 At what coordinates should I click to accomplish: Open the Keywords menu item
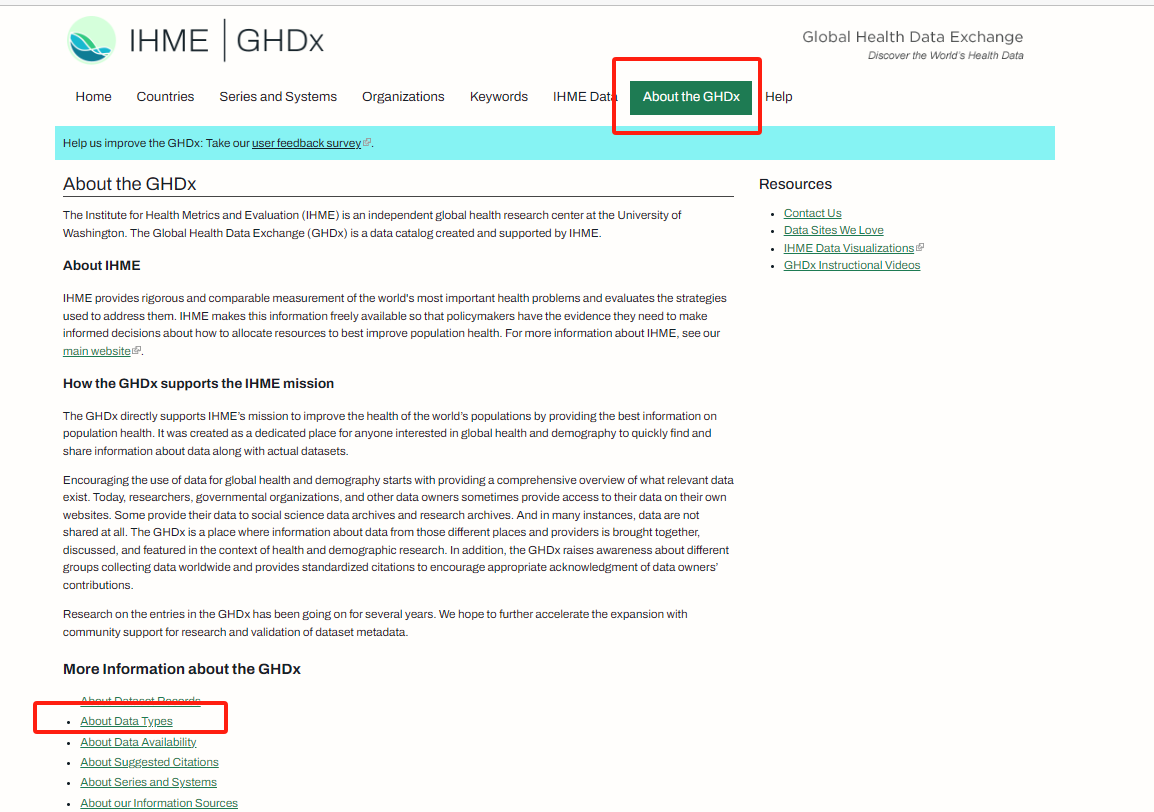[499, 97]
